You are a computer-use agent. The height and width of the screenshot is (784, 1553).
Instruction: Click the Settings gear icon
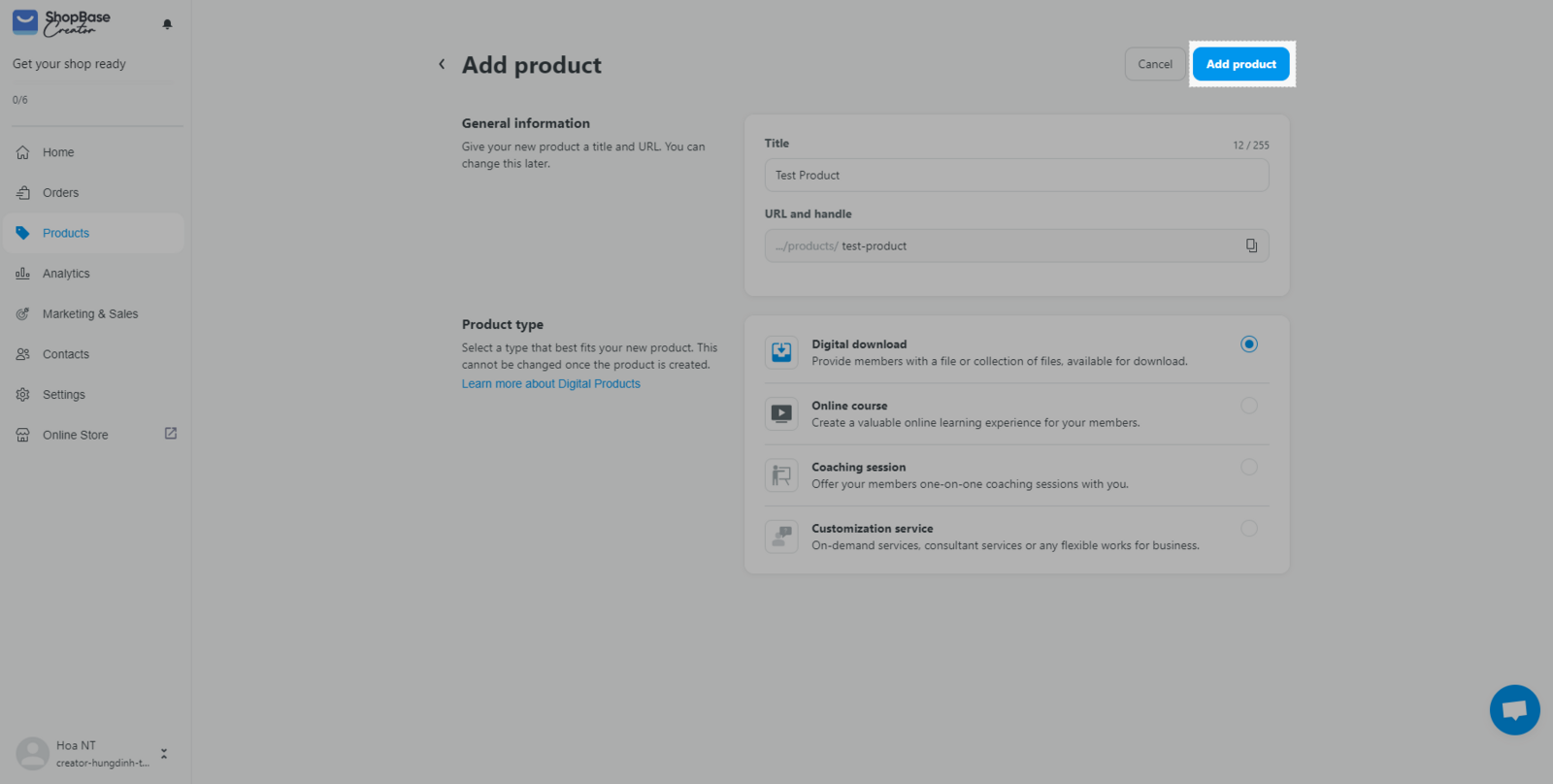coord(22,395)
